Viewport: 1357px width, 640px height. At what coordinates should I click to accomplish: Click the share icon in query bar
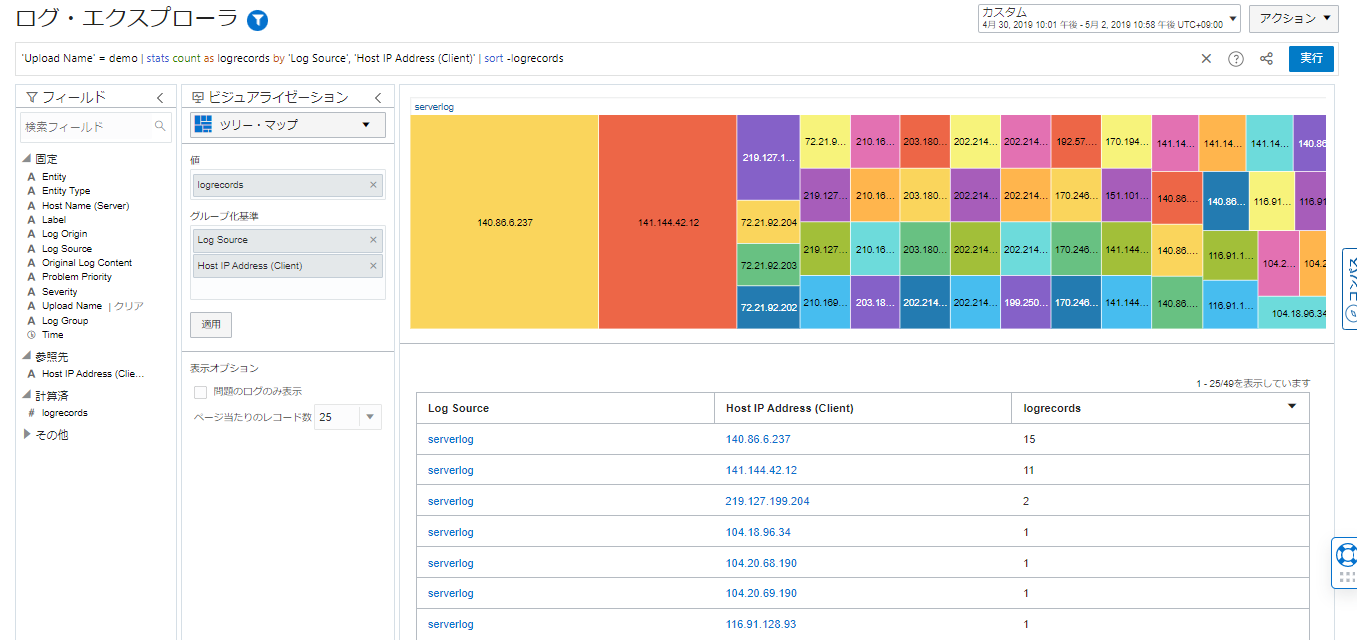[1266, 59]
